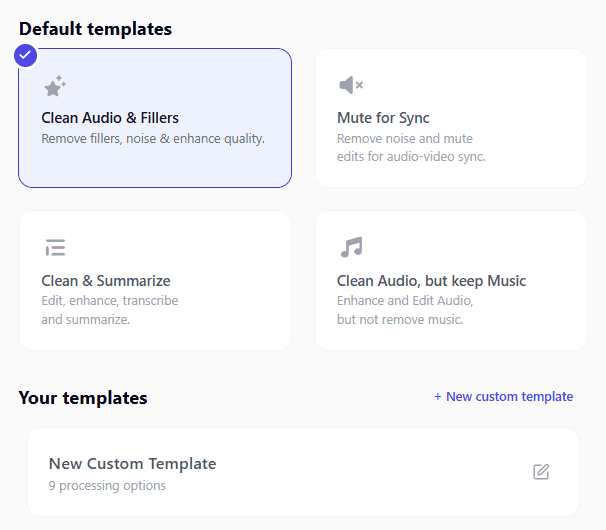
Task: Choose Clean Audio, but keep Music template
Action: pyautogui.click(x=451, y=281)
